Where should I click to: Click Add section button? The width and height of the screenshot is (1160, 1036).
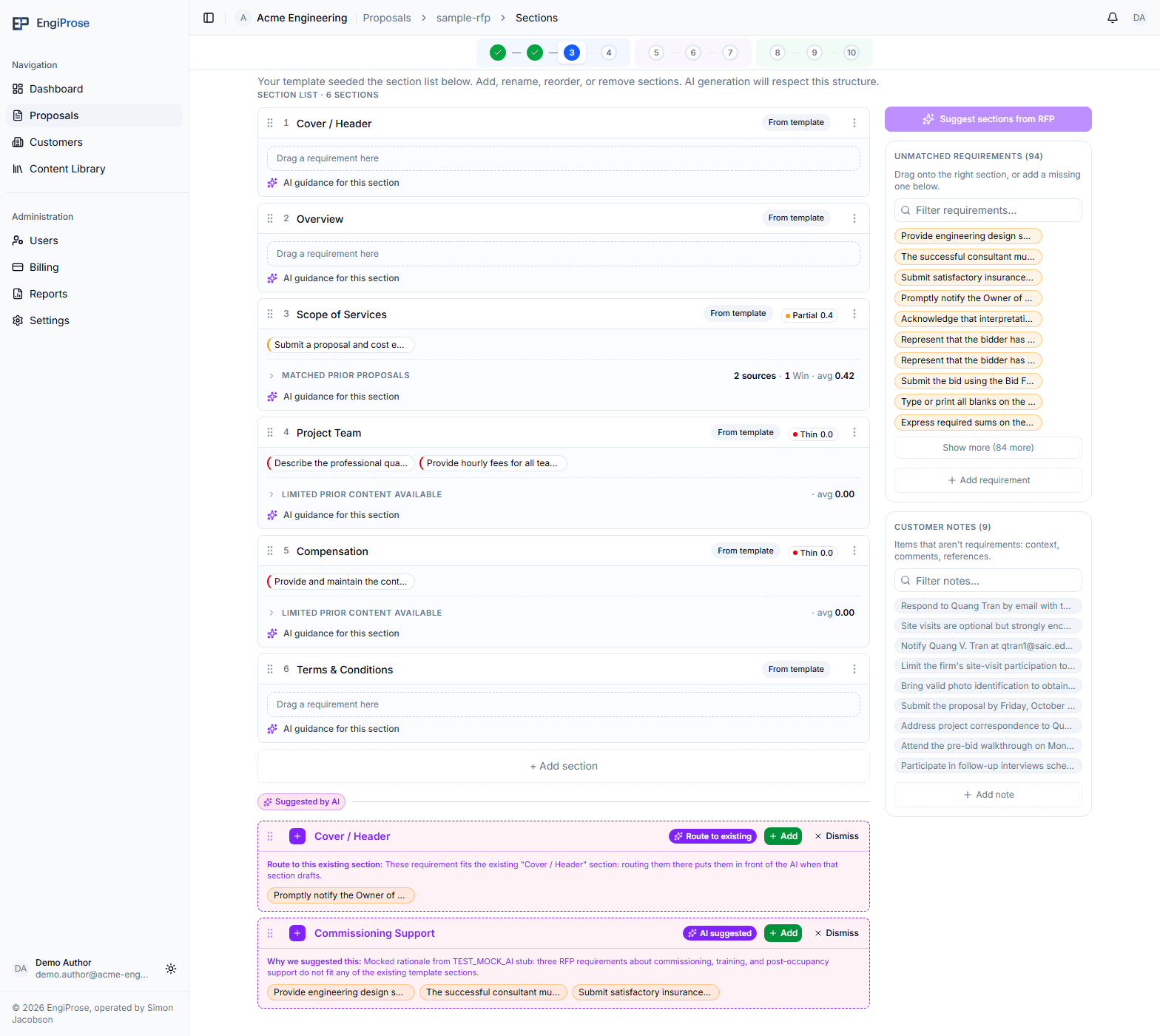click(x=564, y=766)
